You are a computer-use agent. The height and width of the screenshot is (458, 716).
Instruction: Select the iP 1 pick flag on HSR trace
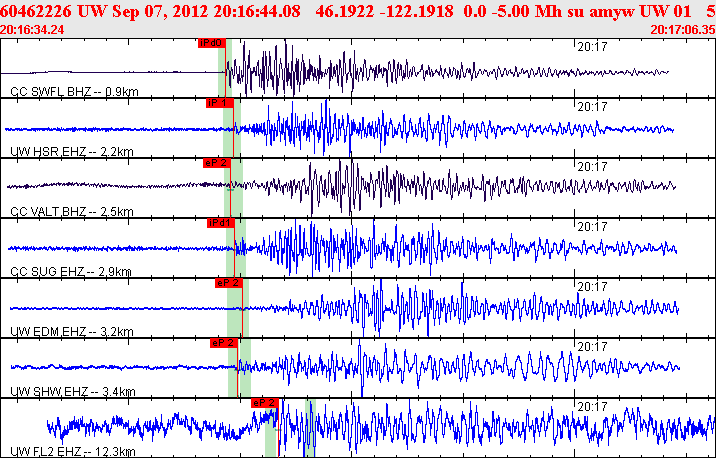pyautogui.click(x=220, y=103)
